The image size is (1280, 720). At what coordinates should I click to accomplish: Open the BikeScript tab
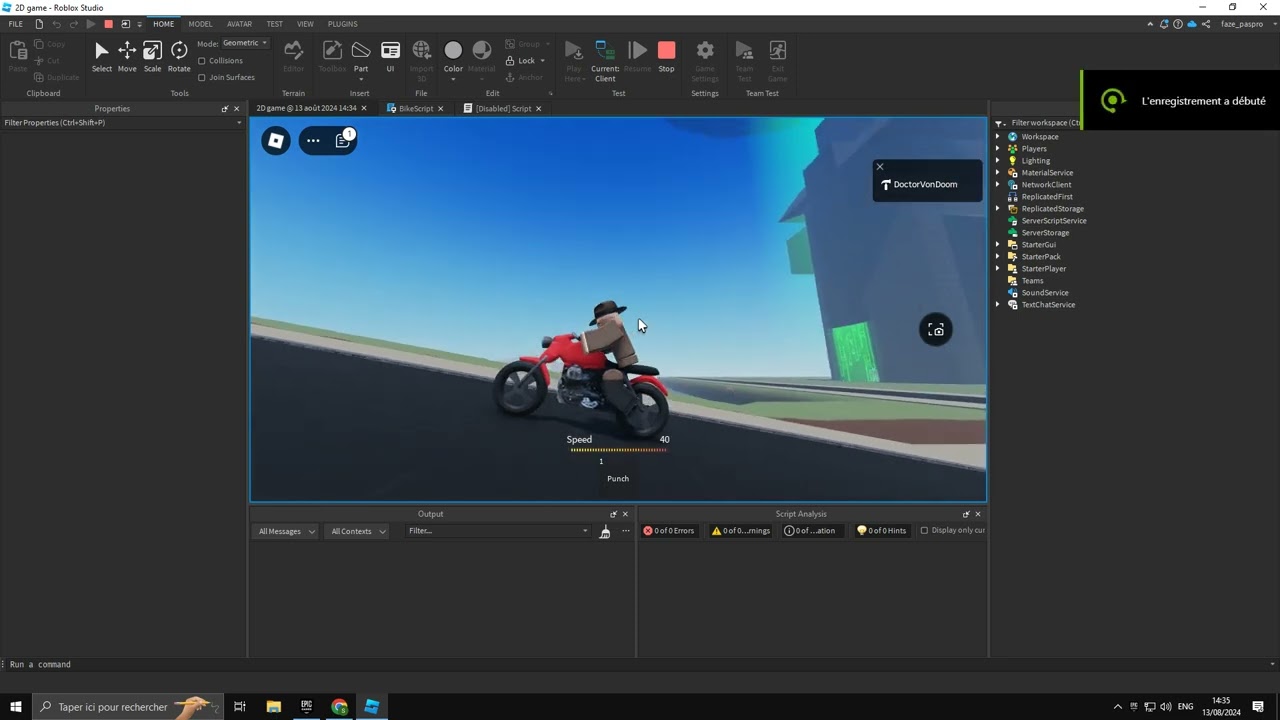click(x=415, y=108)
